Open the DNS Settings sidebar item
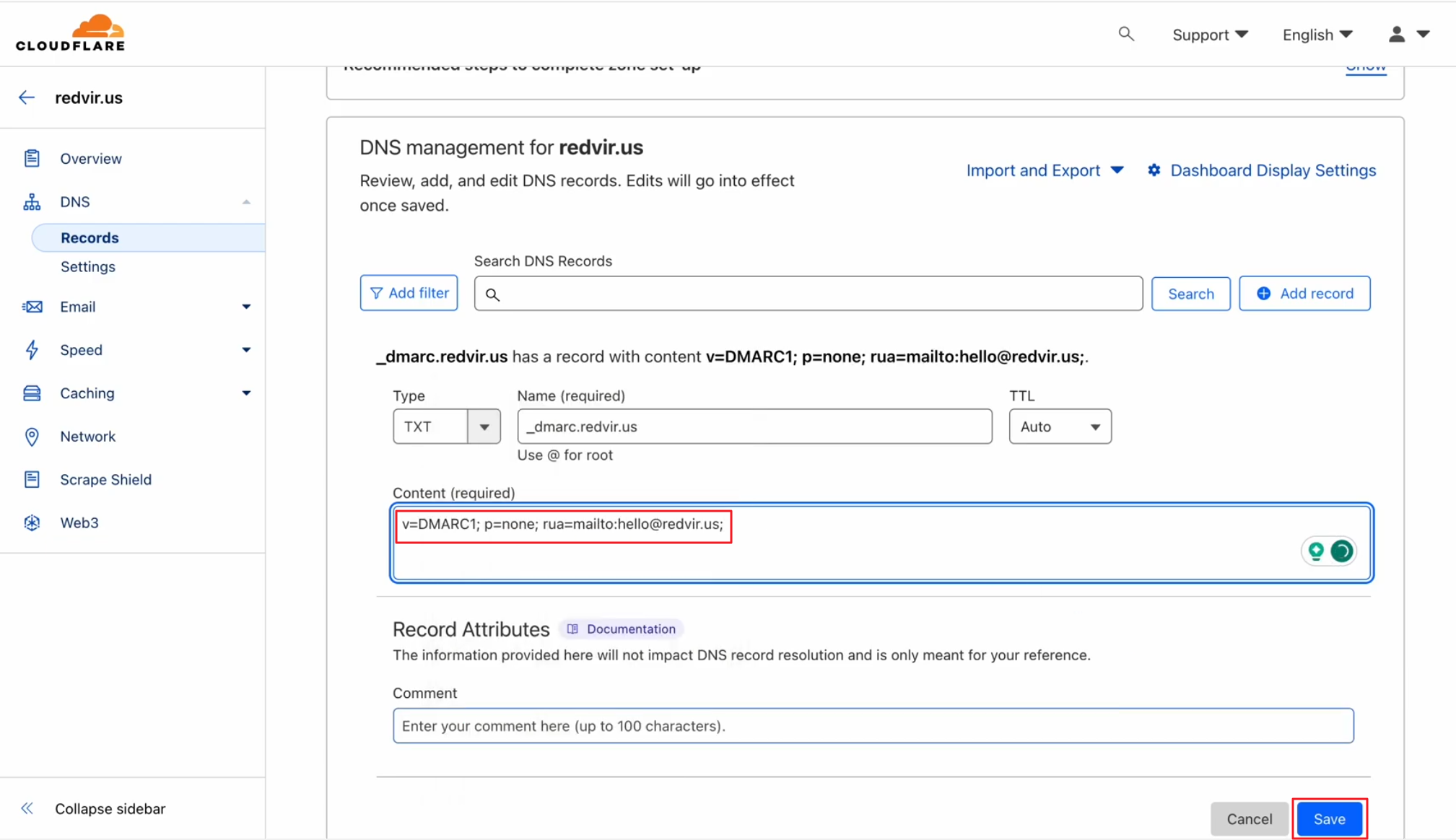Screen dimensions: 1456x840 tap(88, 266)
